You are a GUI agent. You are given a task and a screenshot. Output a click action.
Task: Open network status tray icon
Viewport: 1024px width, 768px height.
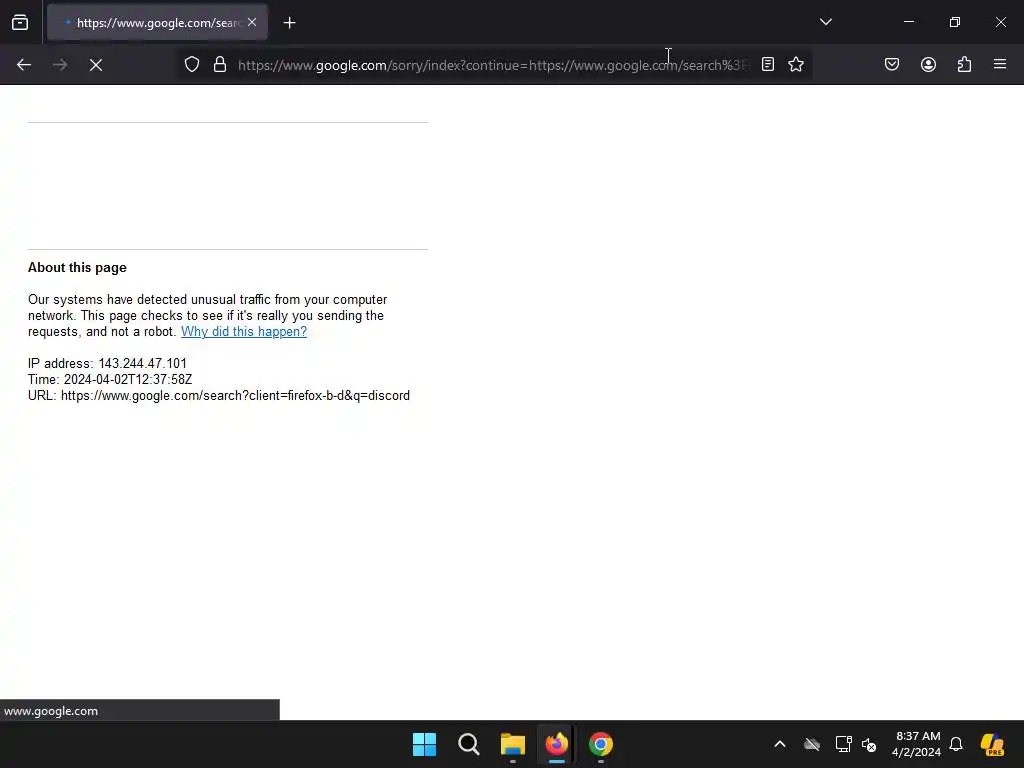tap(843, 744)
